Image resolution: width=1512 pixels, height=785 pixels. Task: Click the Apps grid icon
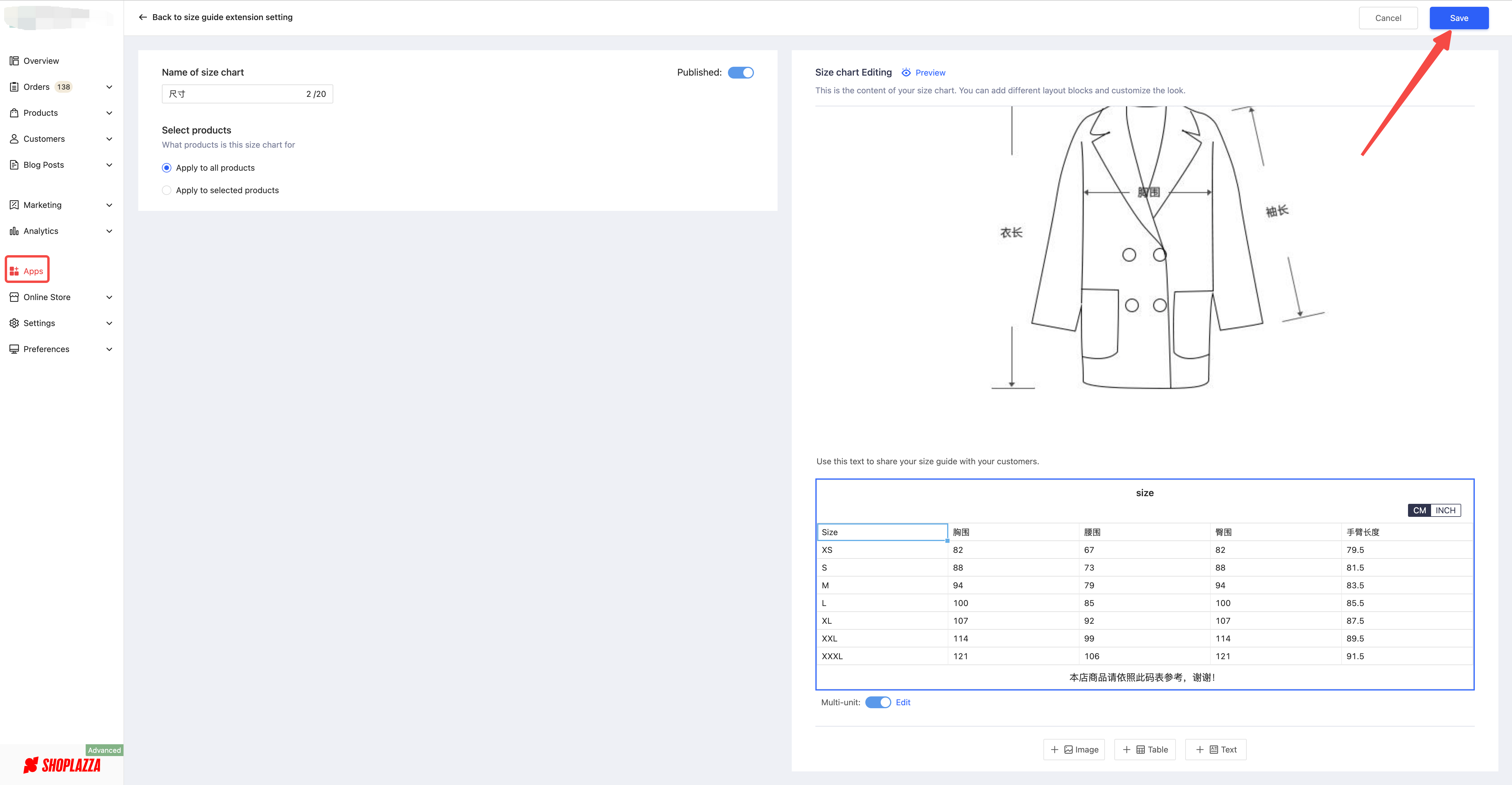click(x=14, y=271)
